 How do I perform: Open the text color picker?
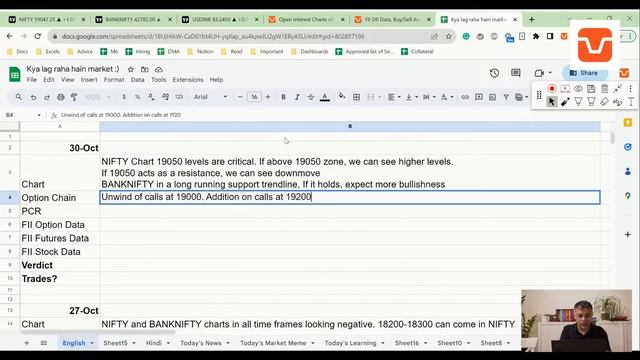[x=325, y=97]
